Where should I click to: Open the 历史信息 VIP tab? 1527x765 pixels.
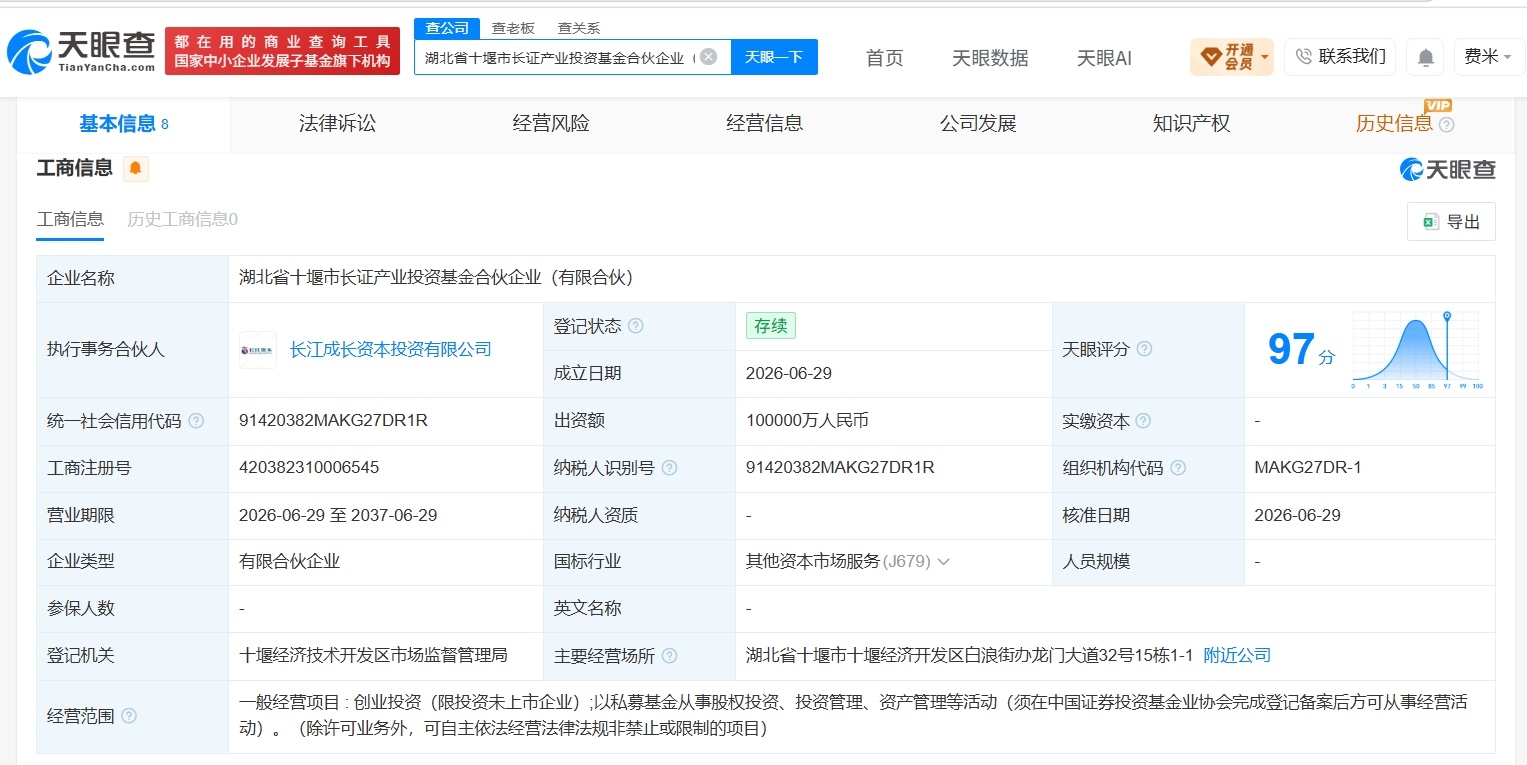(x=1394, y=124)
